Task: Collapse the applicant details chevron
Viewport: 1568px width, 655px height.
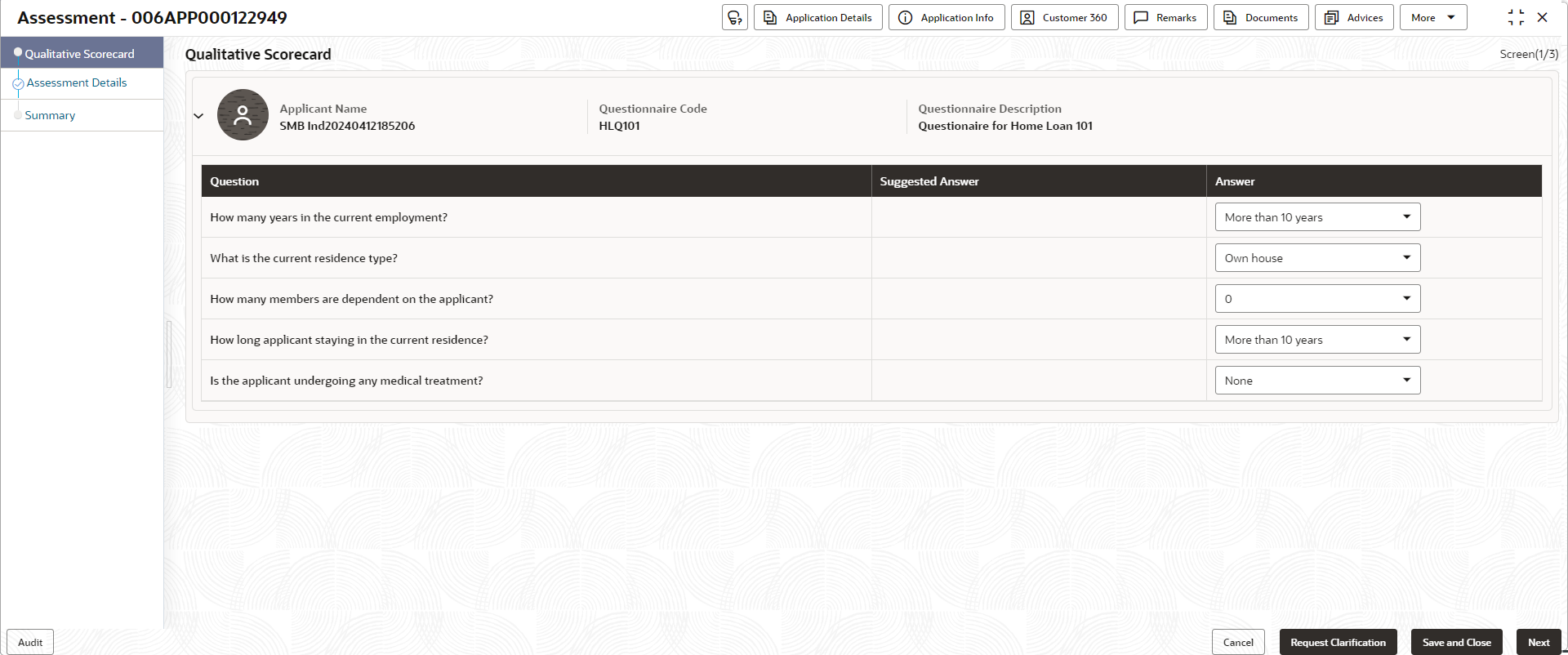Action: 198,116
